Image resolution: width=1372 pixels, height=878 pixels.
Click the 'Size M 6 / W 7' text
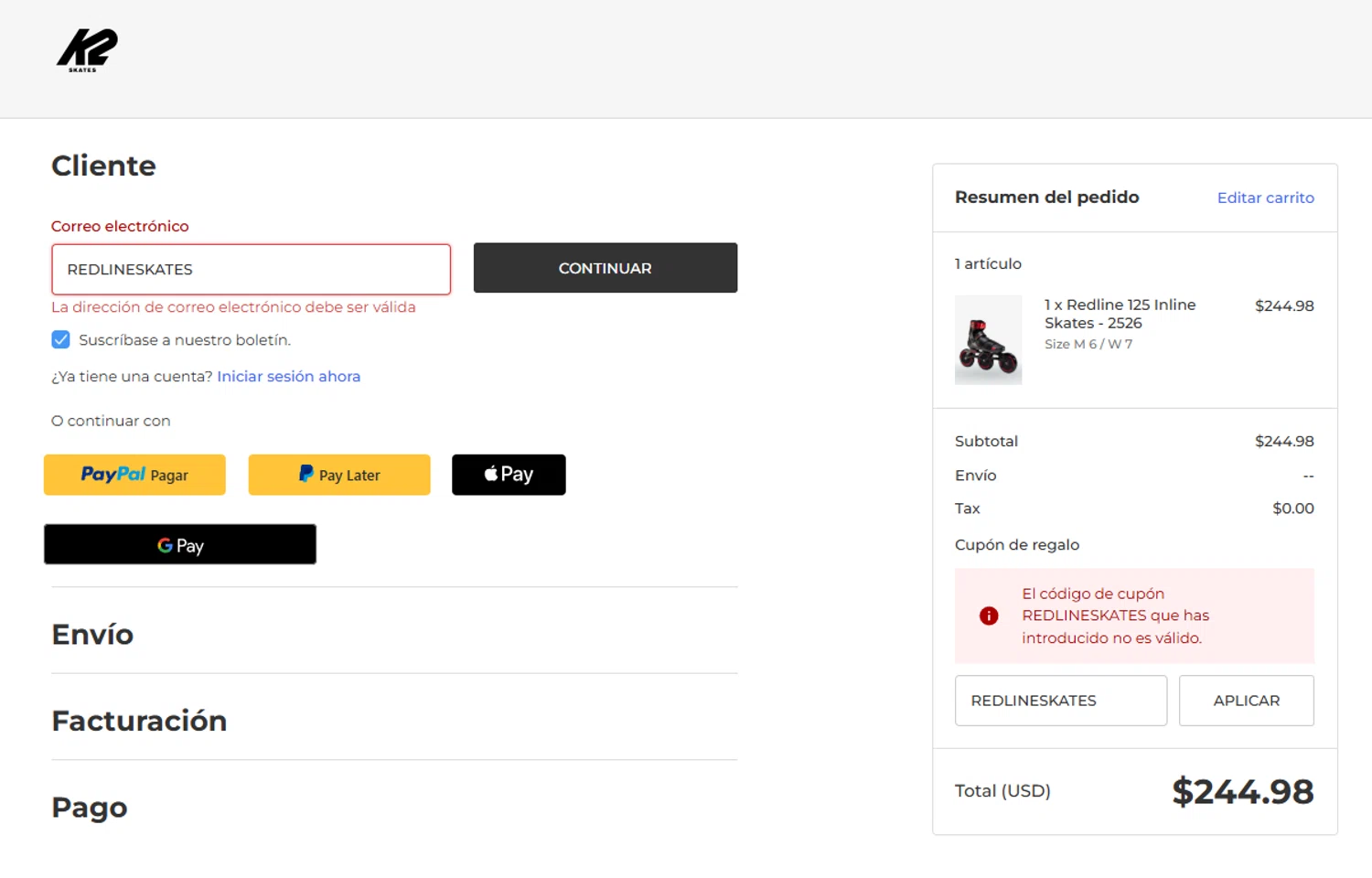point(1088,344)
